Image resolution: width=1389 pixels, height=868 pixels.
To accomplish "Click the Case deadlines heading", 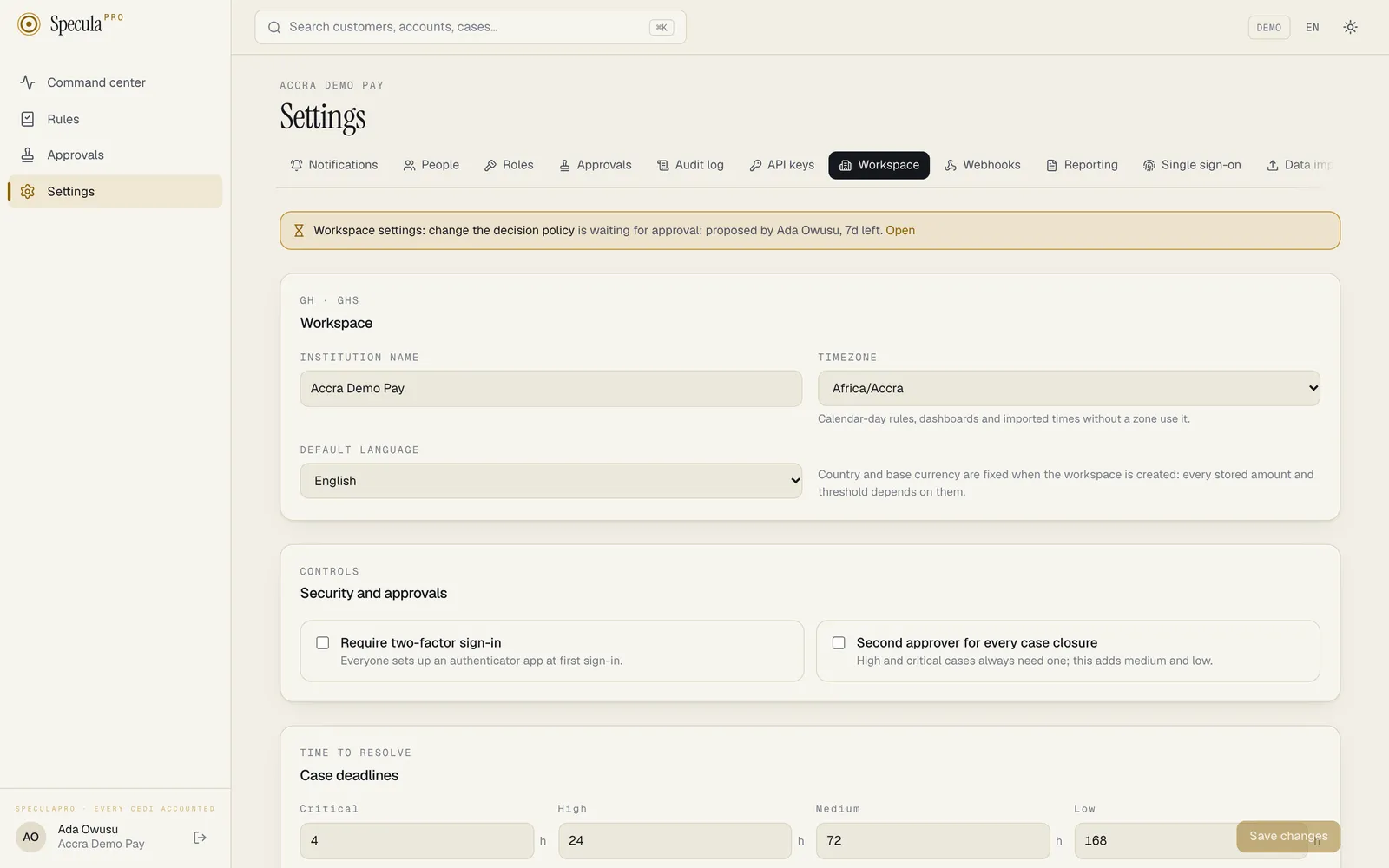I will pos(349,775).
